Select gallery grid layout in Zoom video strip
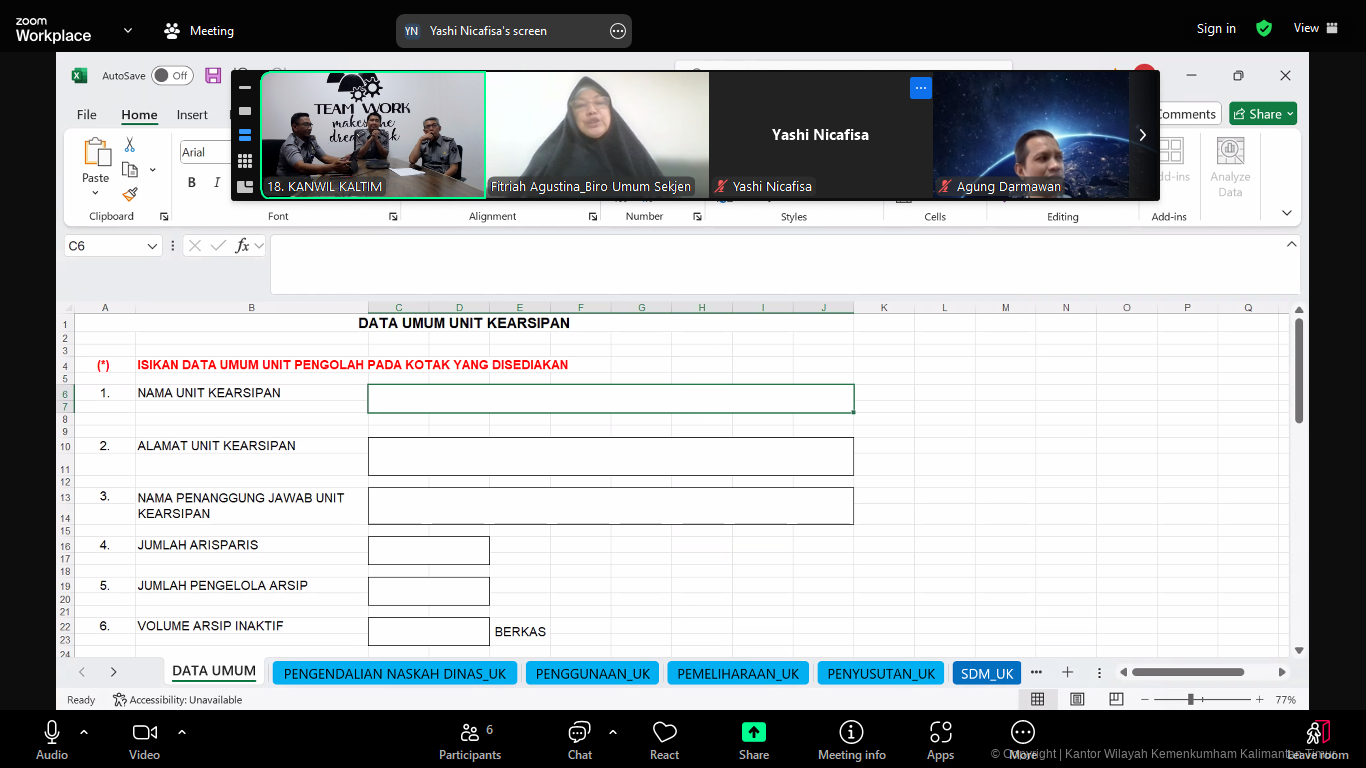The image size is (1366, 768). pyautogui.click(x=245, y=161)
